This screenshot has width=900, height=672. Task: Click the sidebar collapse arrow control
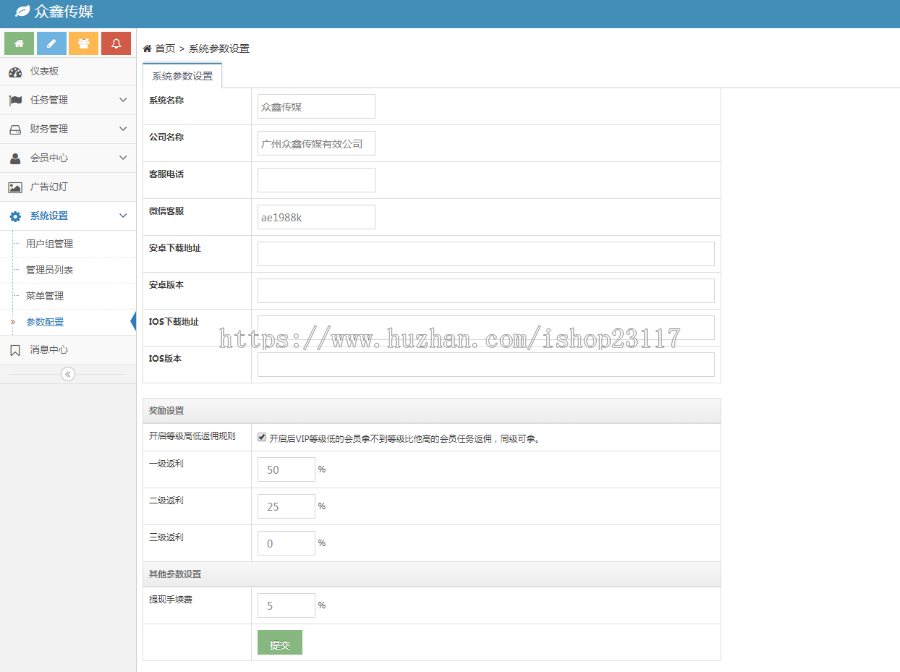(x=67, y=373)
